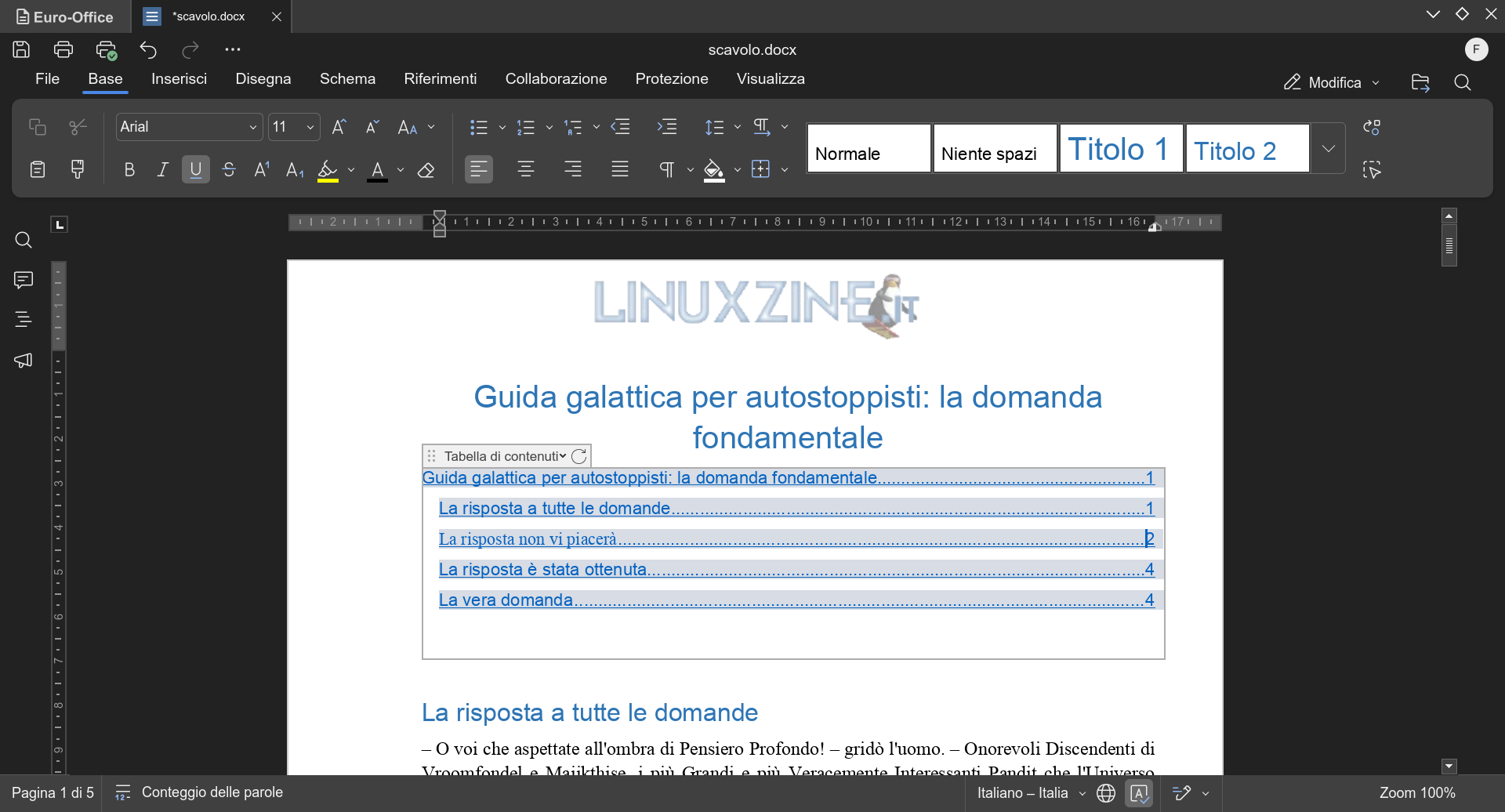
Task: Click the globe language icon in status bar
Action: (1106, 793)
